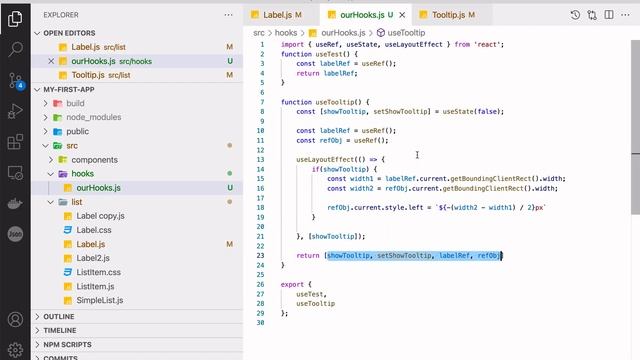Viewport: 640px width, 360px height.
Task: Open Source Control view with badge 4
Action: [x=16, y=80]
